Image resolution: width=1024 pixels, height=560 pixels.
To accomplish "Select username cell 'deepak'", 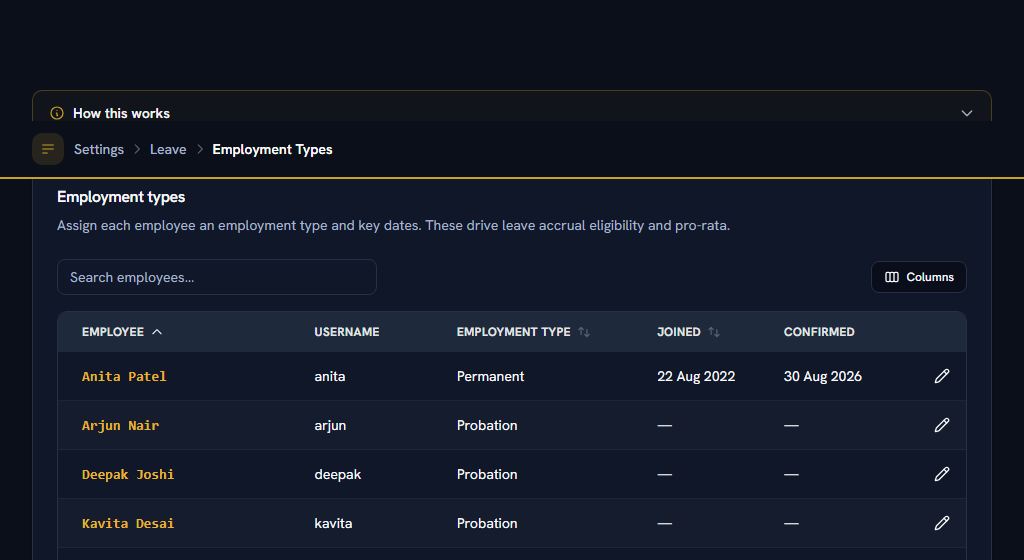I will [x=338, y=474].
